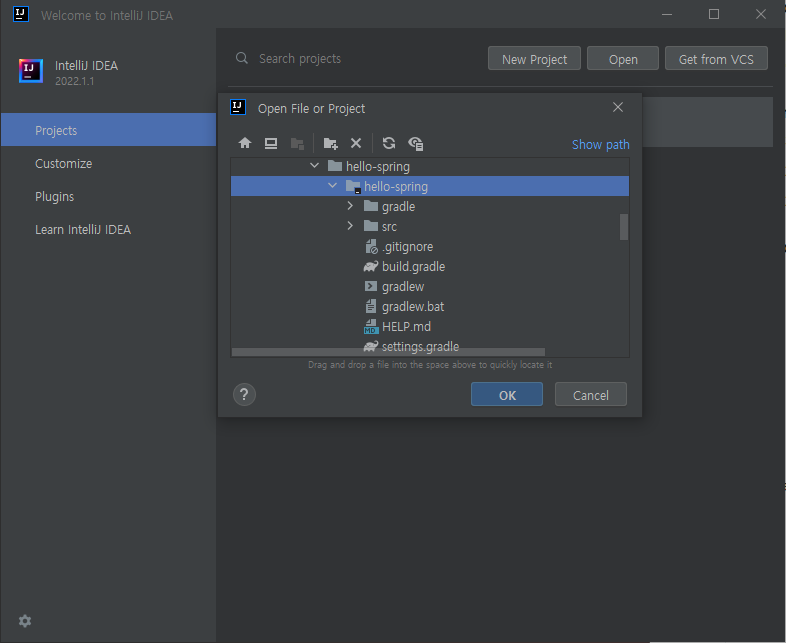Click the project directory toolbar icon

pos(297,143)
